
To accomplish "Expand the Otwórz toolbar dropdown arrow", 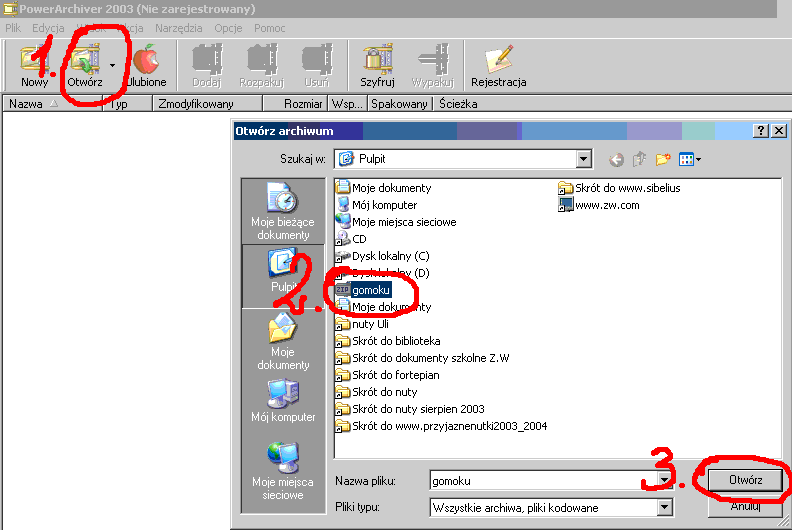I will pyautogui.click(x=112, y=66).
